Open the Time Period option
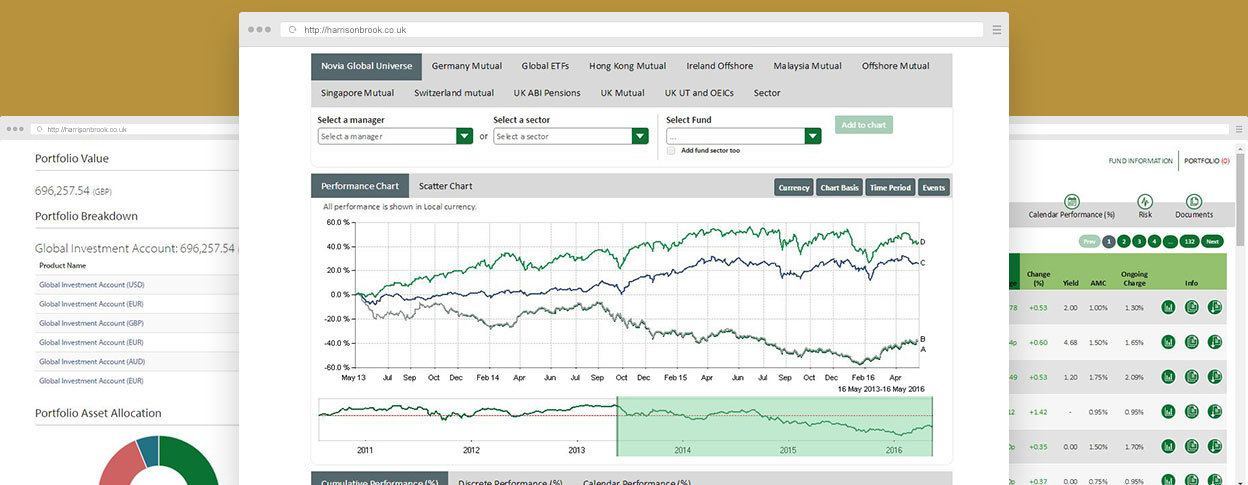This screenshot has width=1248, height=485. (x=890, y=187)
